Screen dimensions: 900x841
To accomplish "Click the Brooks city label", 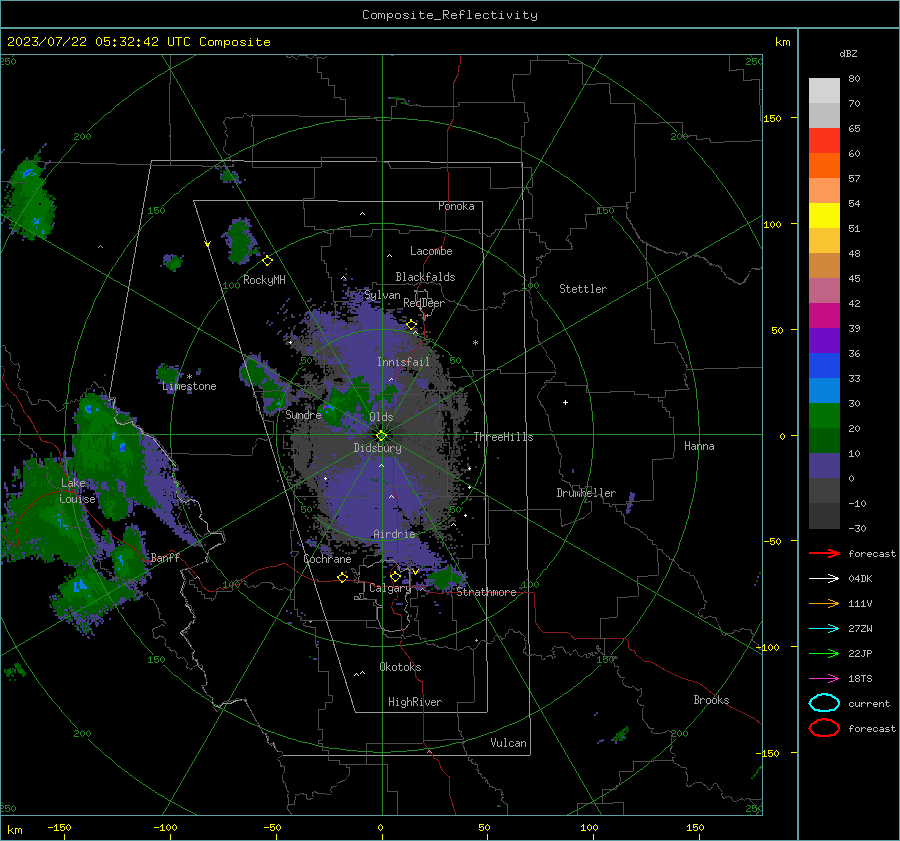I will coord(711,700).
